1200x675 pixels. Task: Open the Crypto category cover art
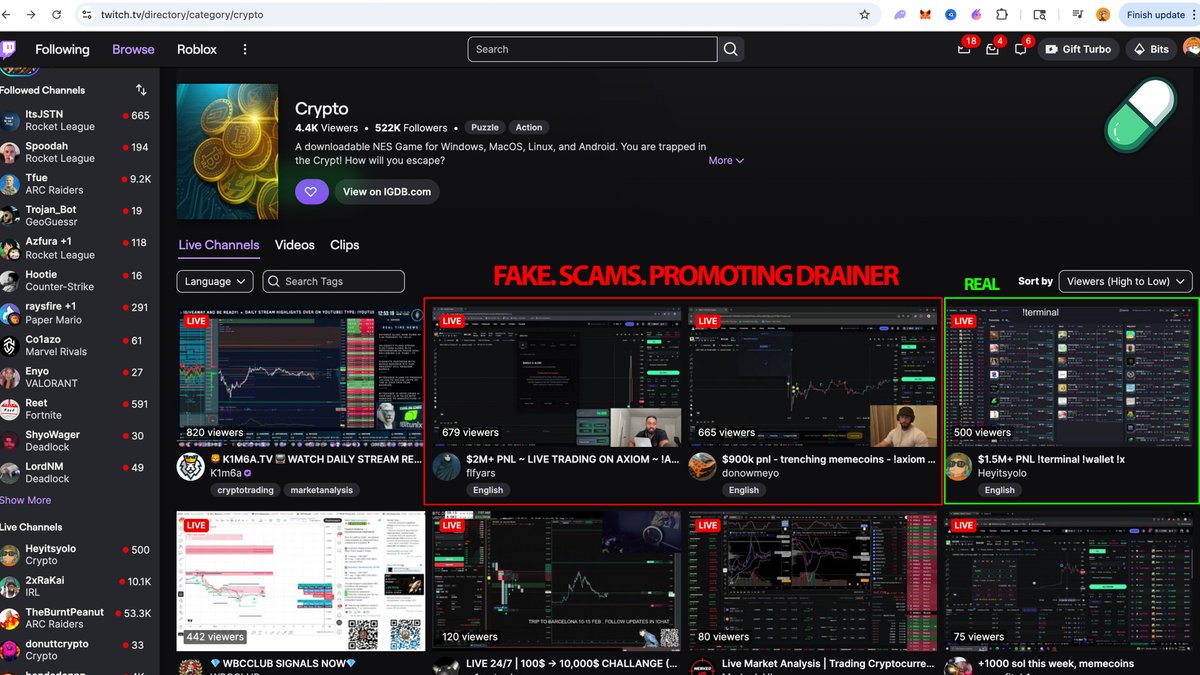(x=229, y=151)
